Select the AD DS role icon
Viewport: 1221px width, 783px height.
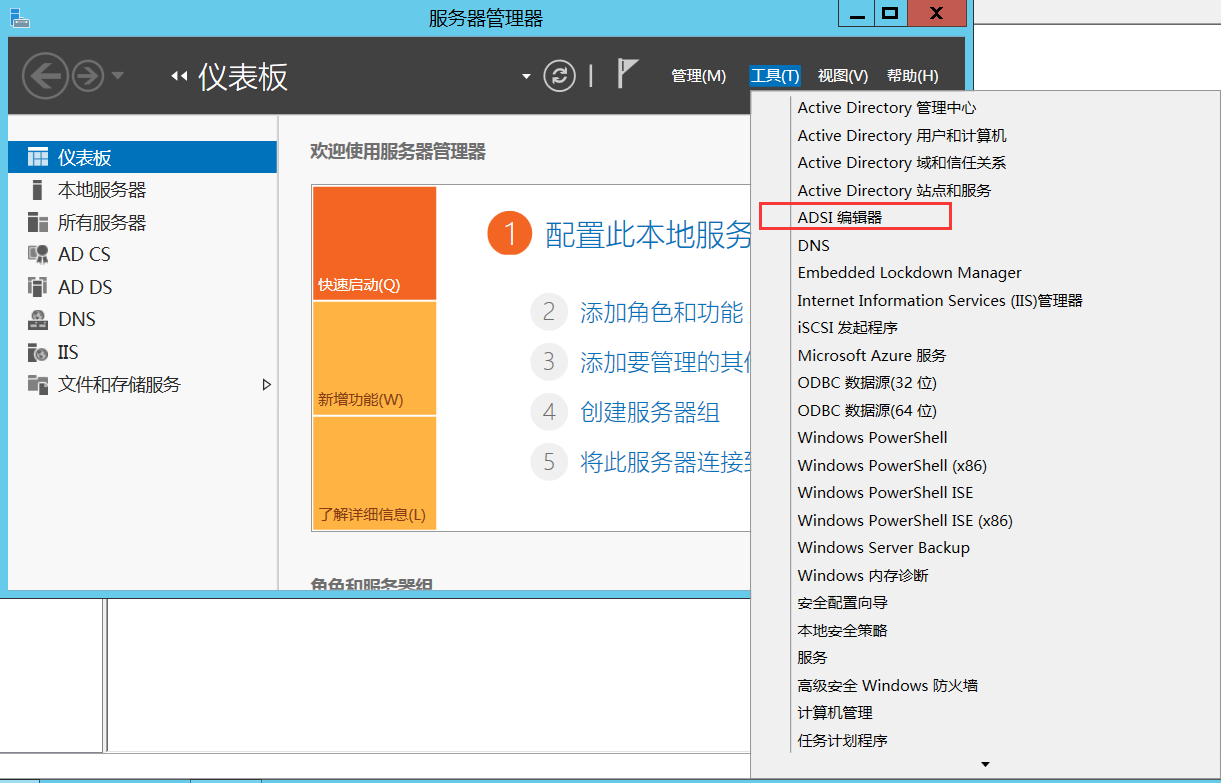[x=38, y=287]
